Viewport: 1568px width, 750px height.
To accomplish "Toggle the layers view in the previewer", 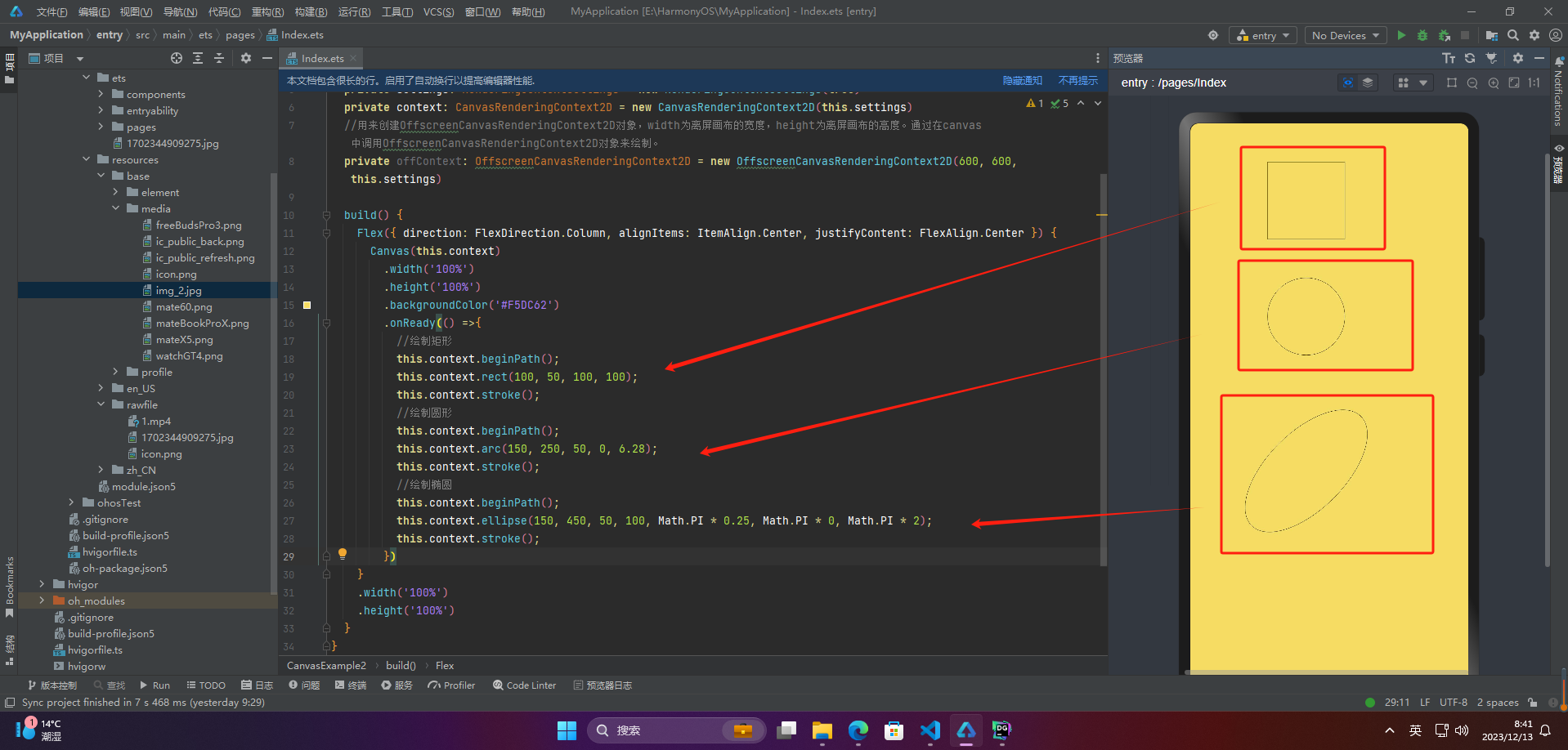I will click(x=1368, y=83).
